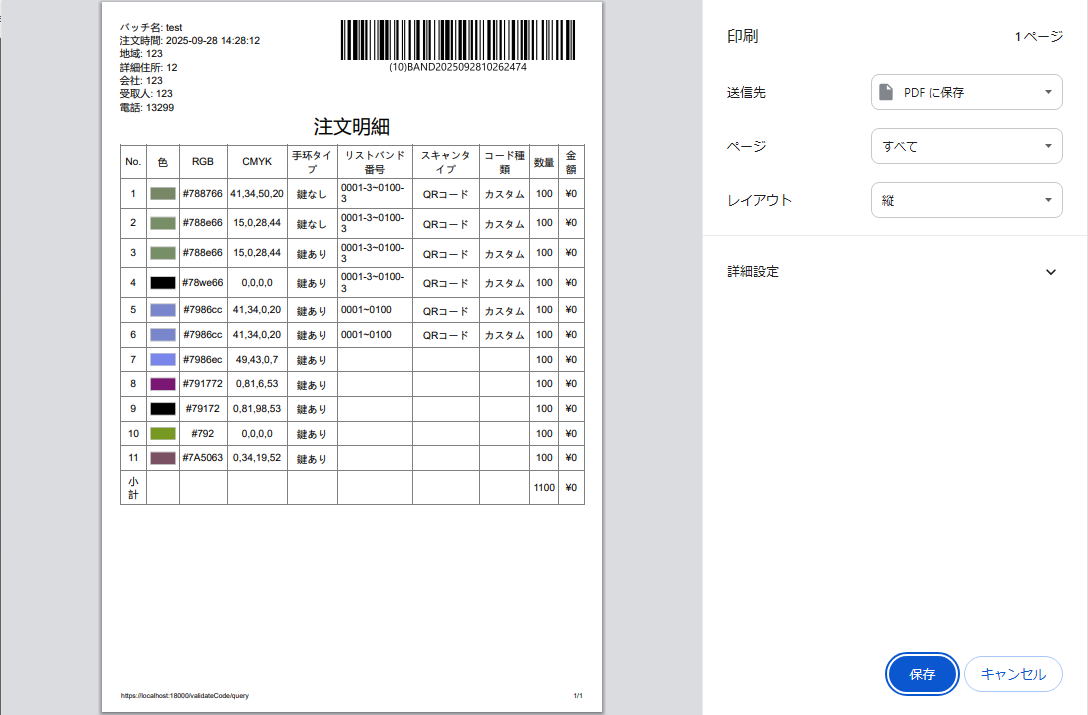1088x715 pixels.
Task: Click the リストバンド番号 column header
Action: coord(375,162)
